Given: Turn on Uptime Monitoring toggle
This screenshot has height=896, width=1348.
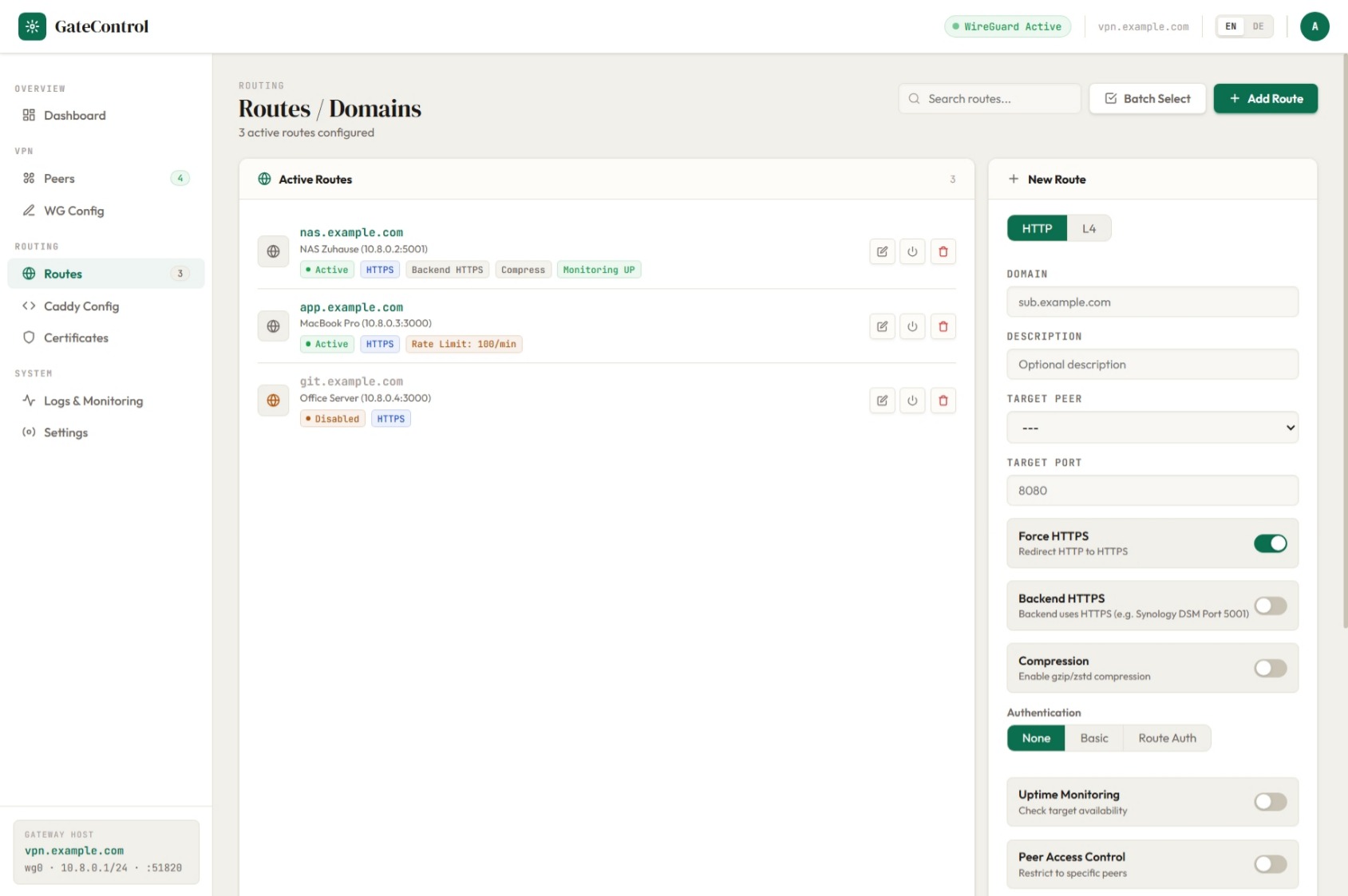Looking at the screenshot, I should (x=1270, y=802).
